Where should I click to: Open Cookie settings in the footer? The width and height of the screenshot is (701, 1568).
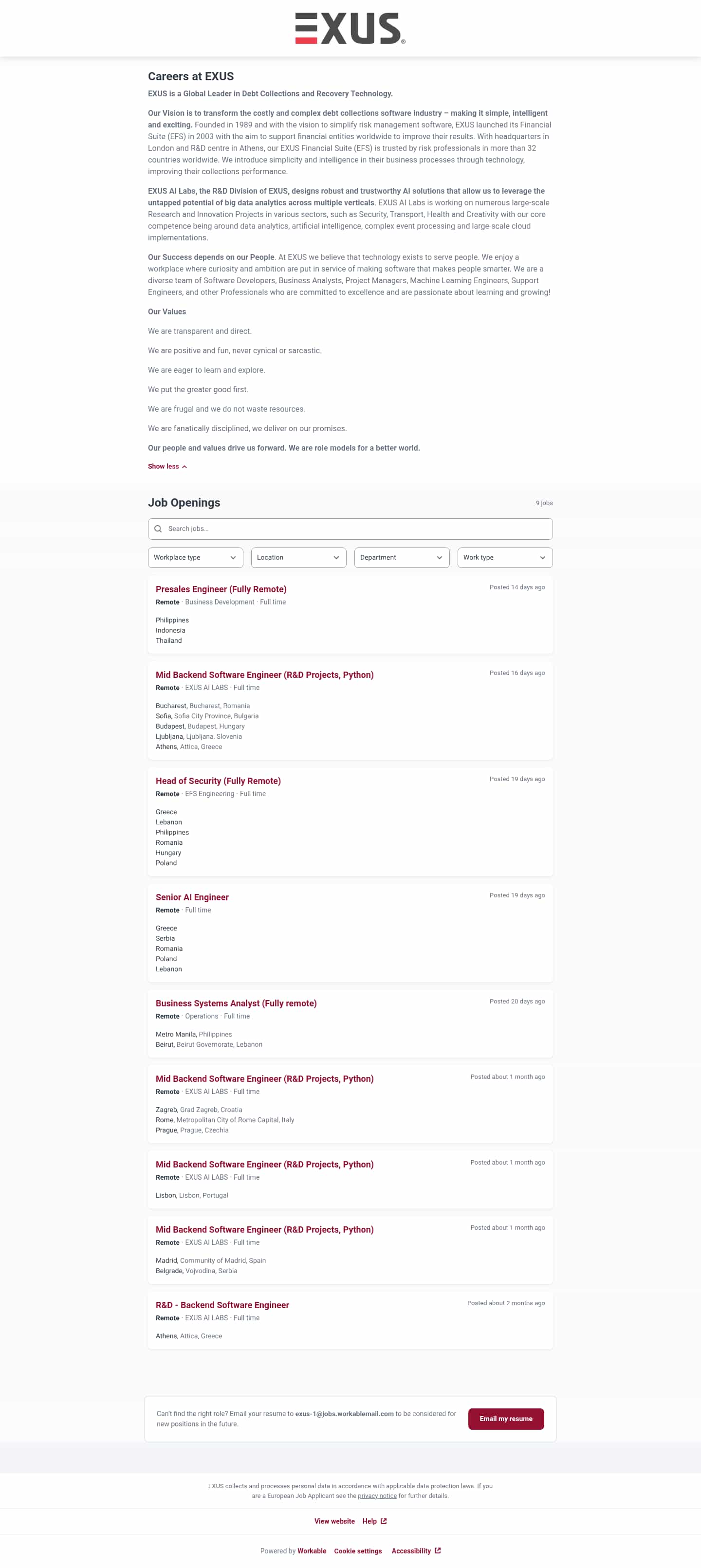357,1550
